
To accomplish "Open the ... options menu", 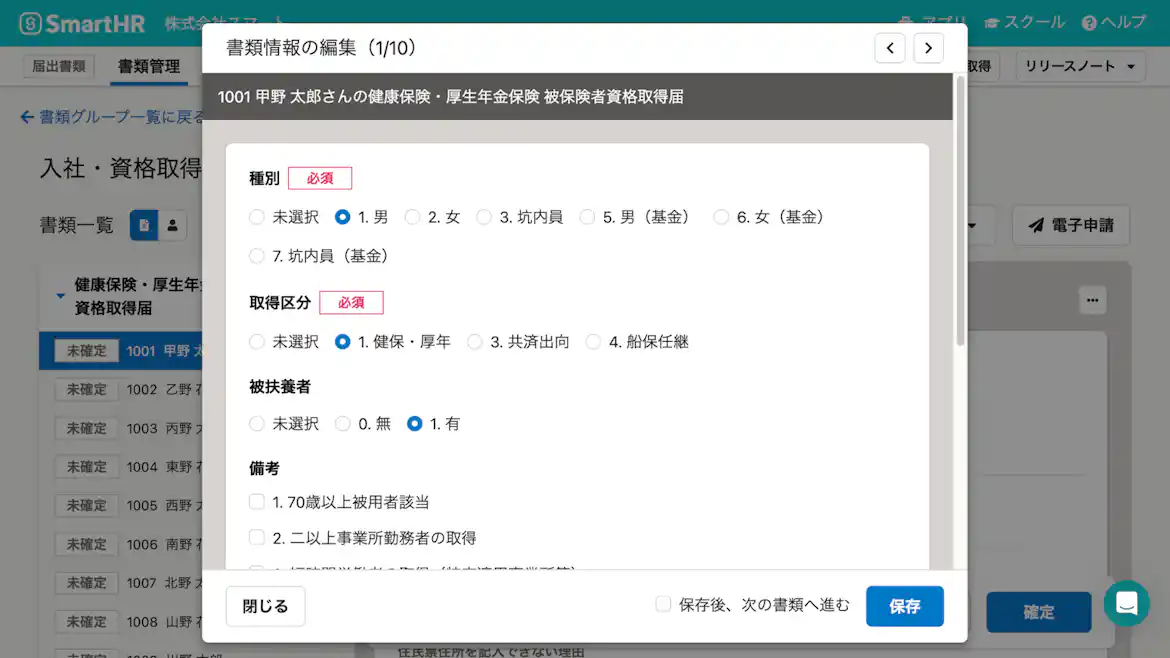I will [x=1093, y=299].
